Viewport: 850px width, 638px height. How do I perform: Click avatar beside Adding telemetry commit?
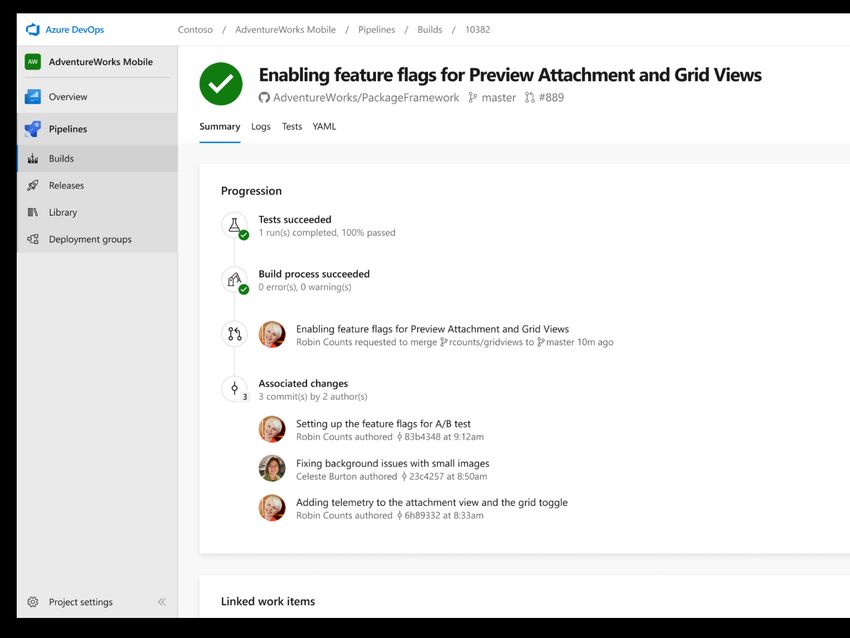coord(272,507)
